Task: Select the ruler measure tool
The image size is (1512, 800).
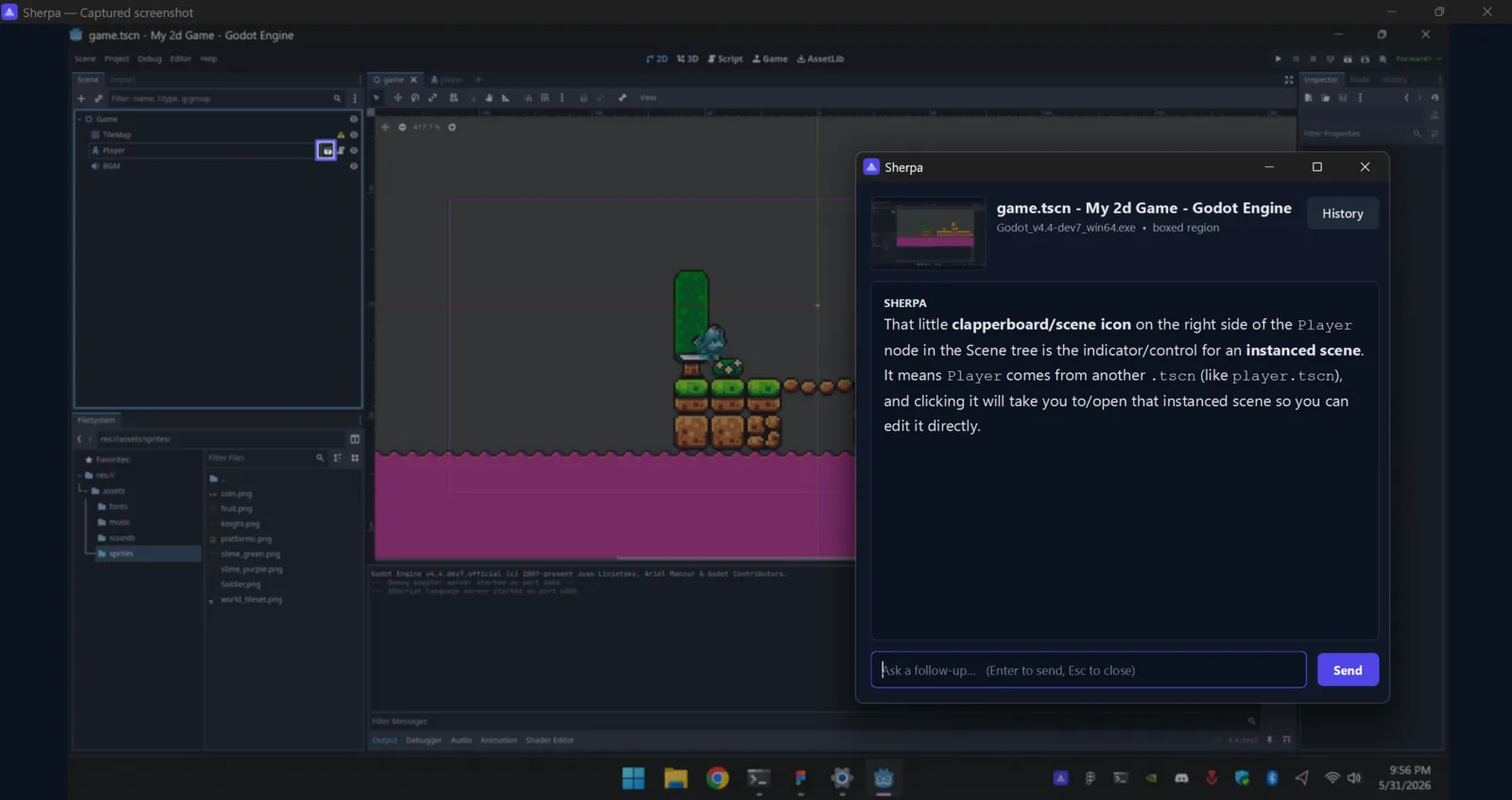Action: click(x=506, y=97)
